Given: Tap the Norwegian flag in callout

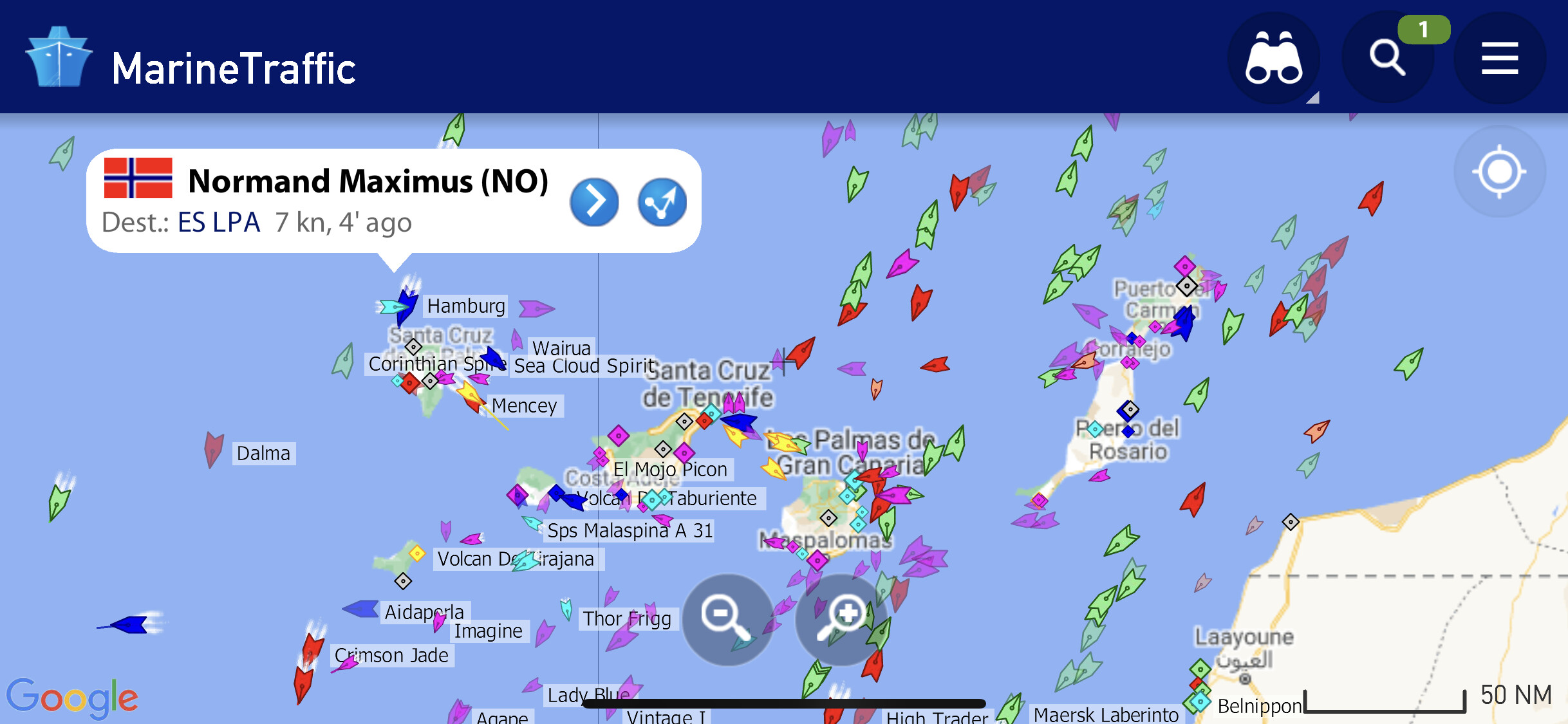Looking at the screenshot, I should (x=138, y=178).
